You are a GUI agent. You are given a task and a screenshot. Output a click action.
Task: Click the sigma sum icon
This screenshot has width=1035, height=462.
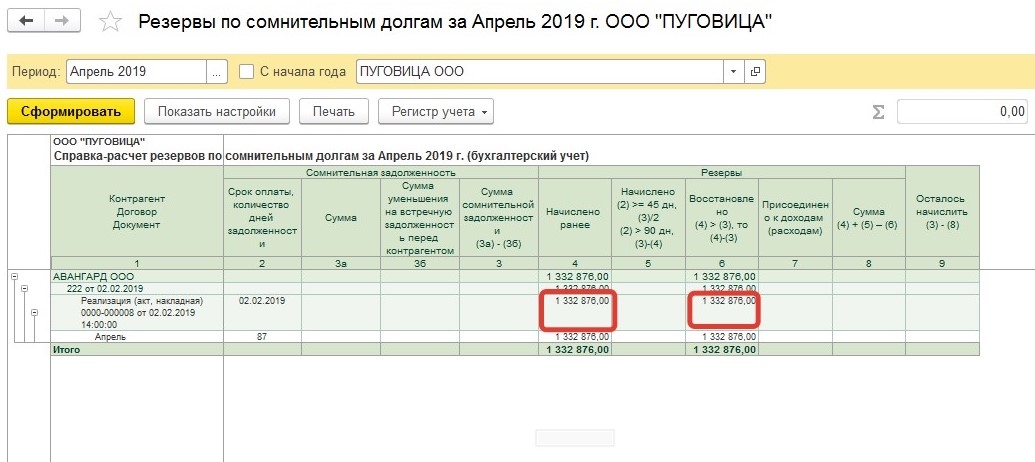pos(879,112)
